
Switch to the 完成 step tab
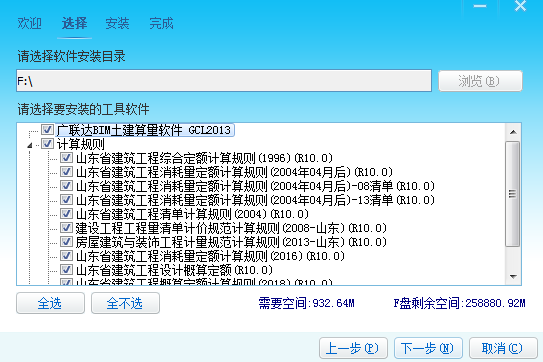161,24
